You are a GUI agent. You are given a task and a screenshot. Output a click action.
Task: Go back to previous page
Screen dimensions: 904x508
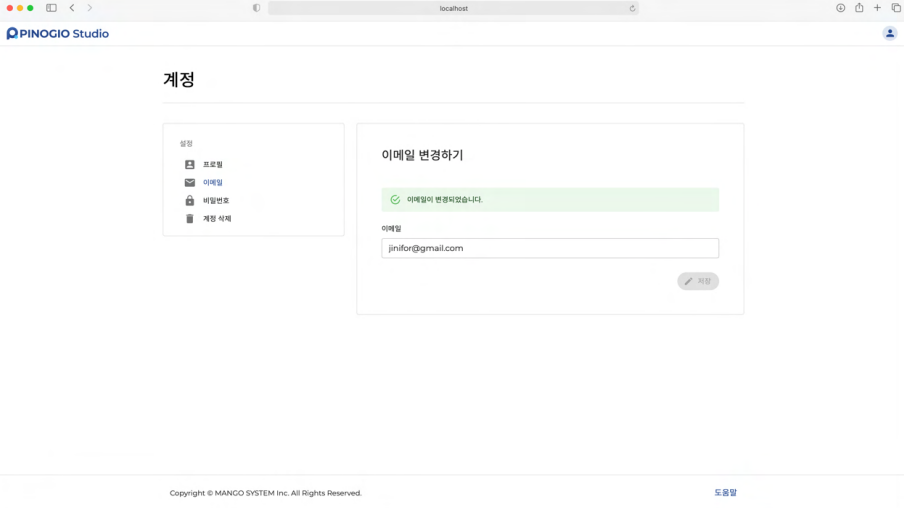click(72, 8)
